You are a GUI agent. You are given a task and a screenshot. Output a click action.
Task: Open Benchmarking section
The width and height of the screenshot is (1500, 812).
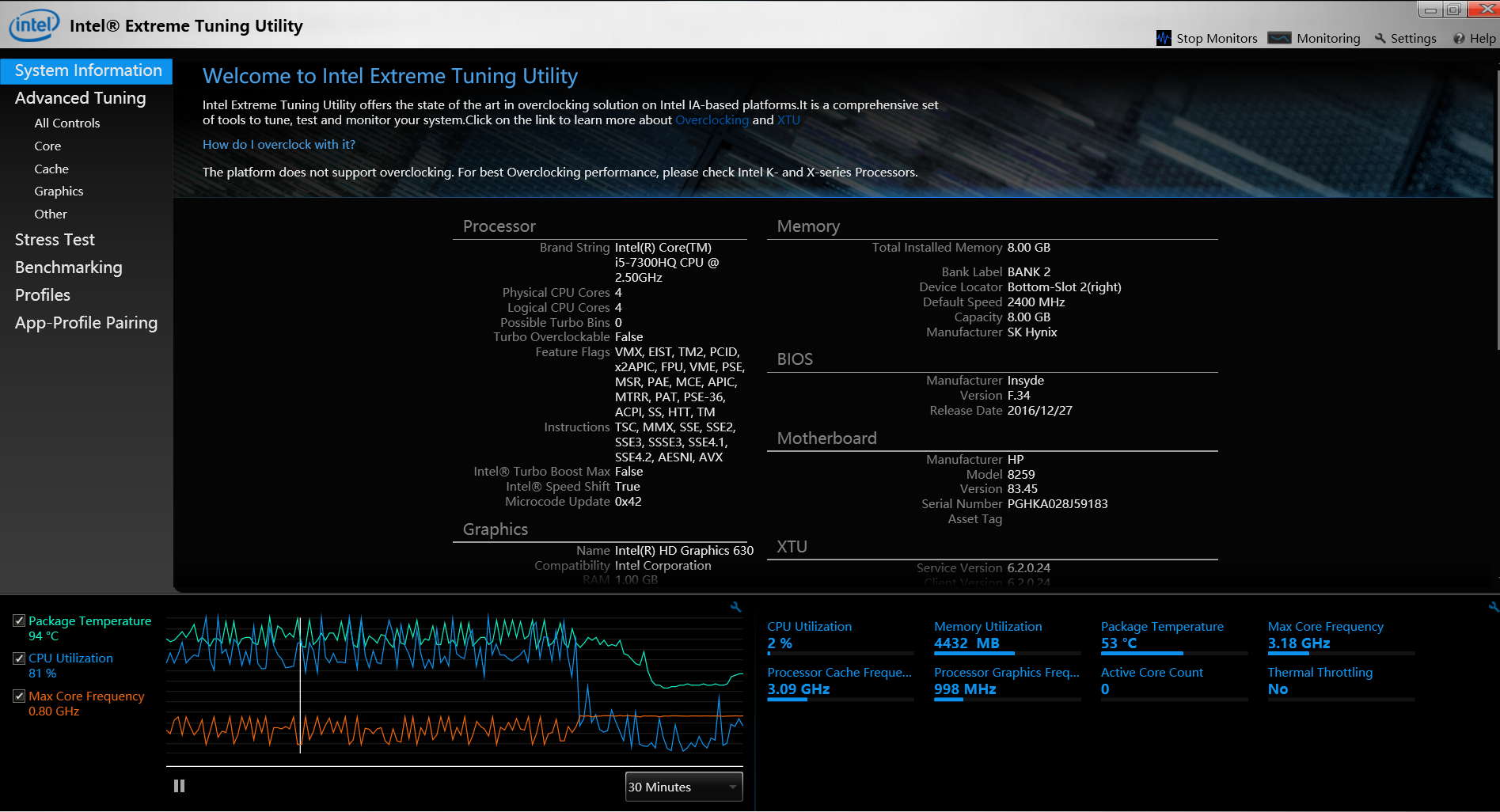tap(68, 268)
